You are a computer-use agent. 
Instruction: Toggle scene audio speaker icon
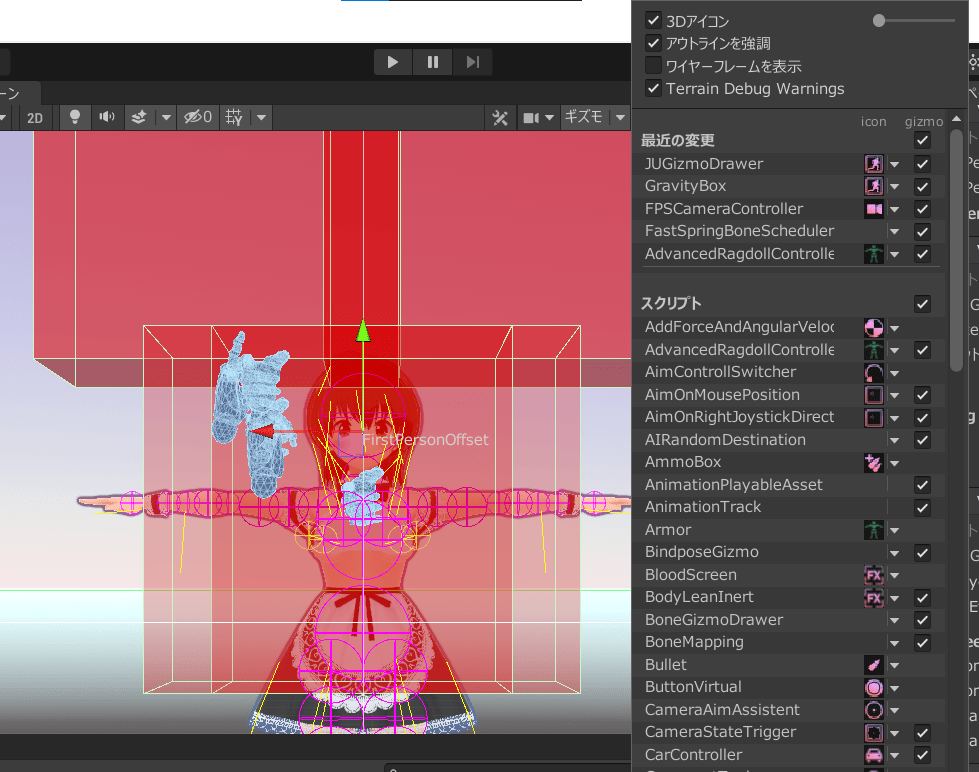[106, 117]
